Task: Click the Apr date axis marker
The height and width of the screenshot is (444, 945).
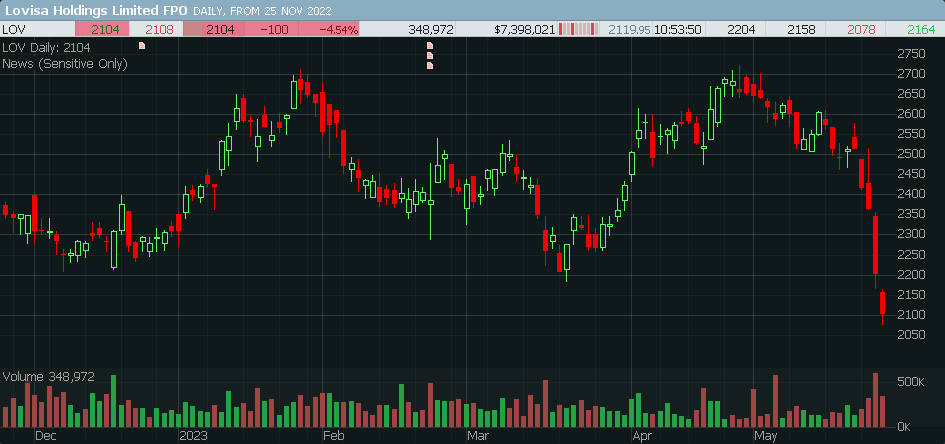Action: point(642,436)
